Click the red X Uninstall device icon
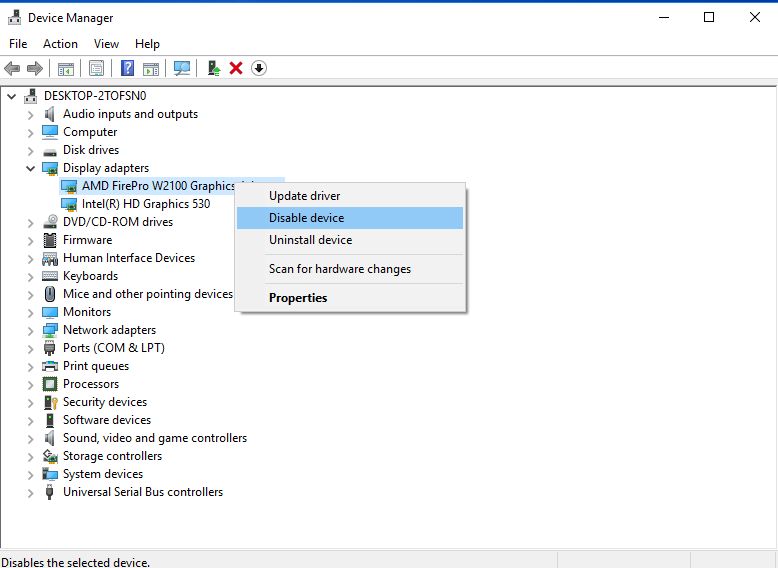This screenshot has width=778, height=568. (x=236, y=68)
